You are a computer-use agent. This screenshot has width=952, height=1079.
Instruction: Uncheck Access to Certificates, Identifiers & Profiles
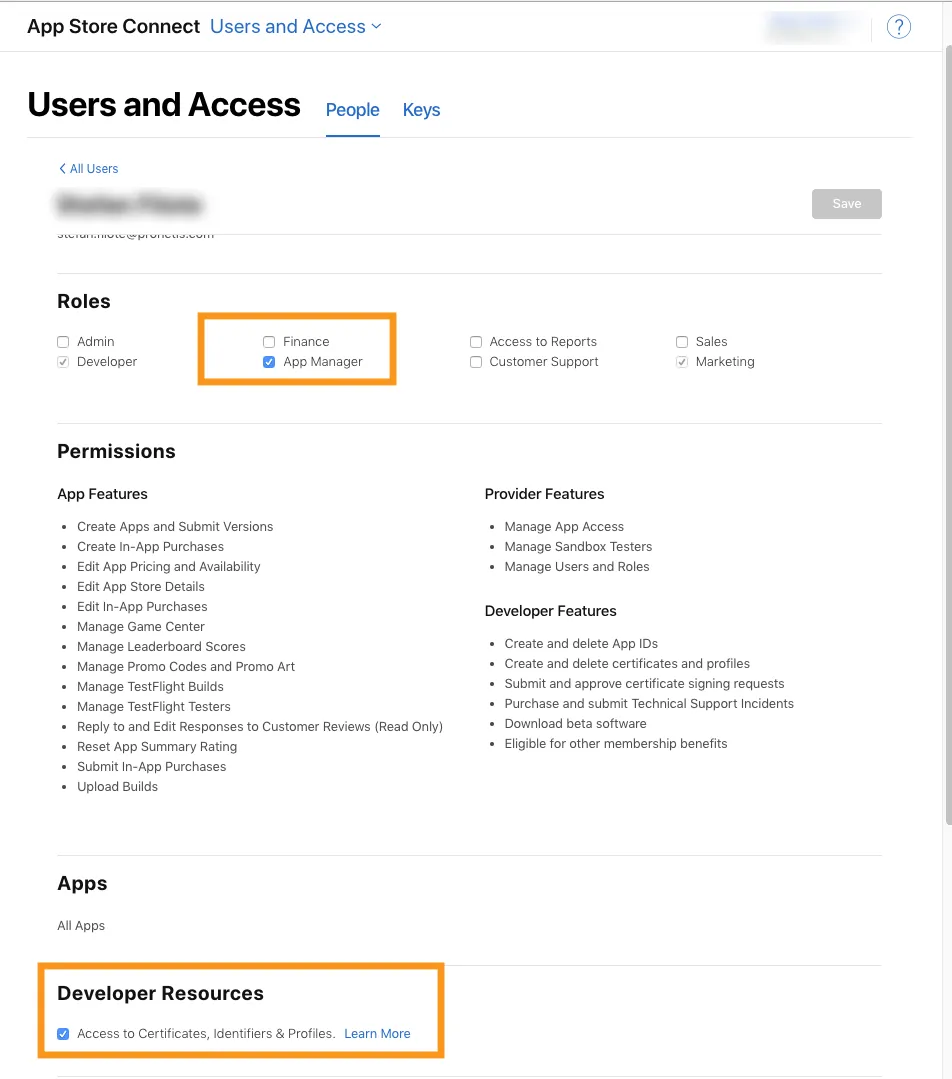click(x=64, y=1034)
